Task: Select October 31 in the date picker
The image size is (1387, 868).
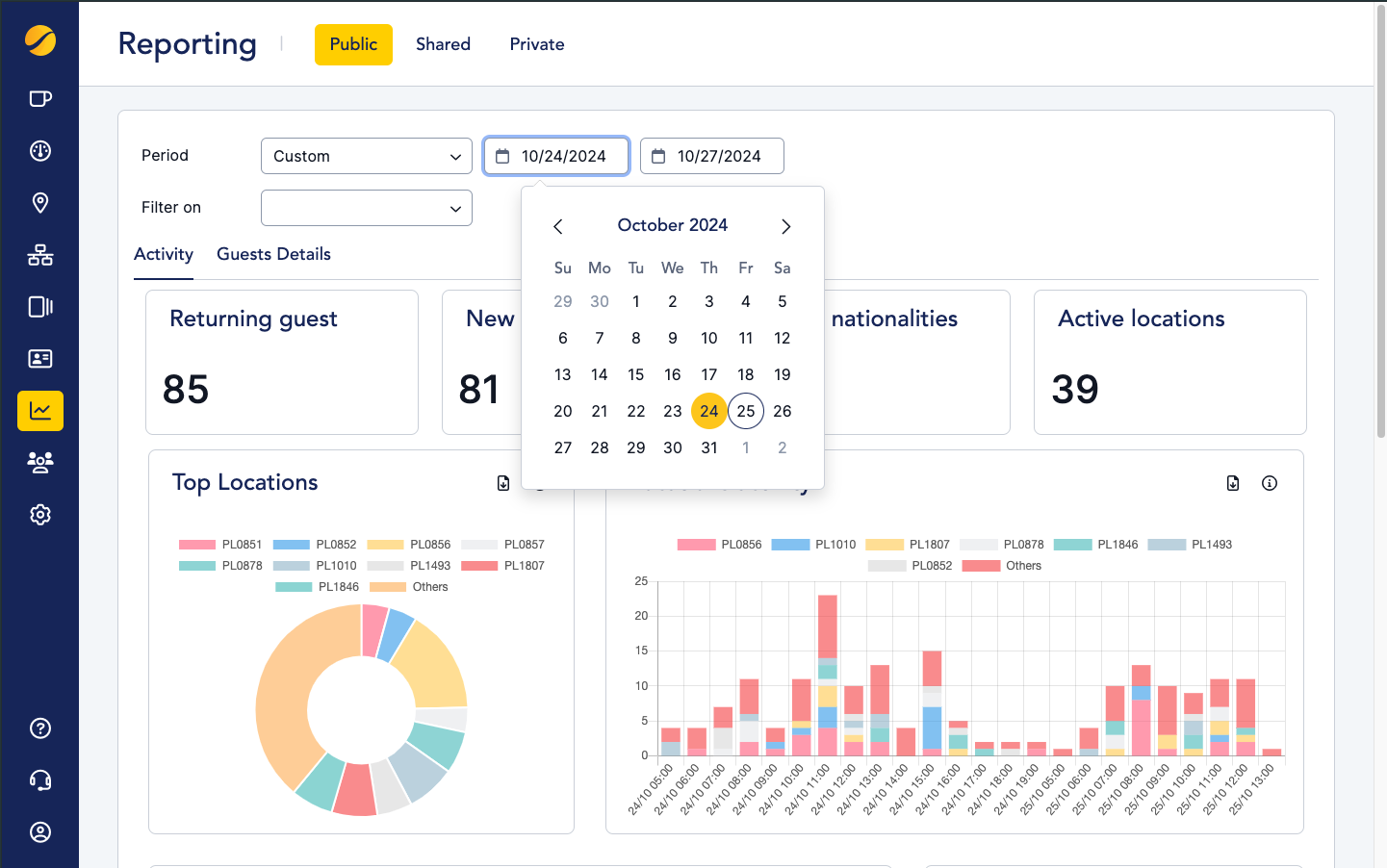Action: coord(709,447)
